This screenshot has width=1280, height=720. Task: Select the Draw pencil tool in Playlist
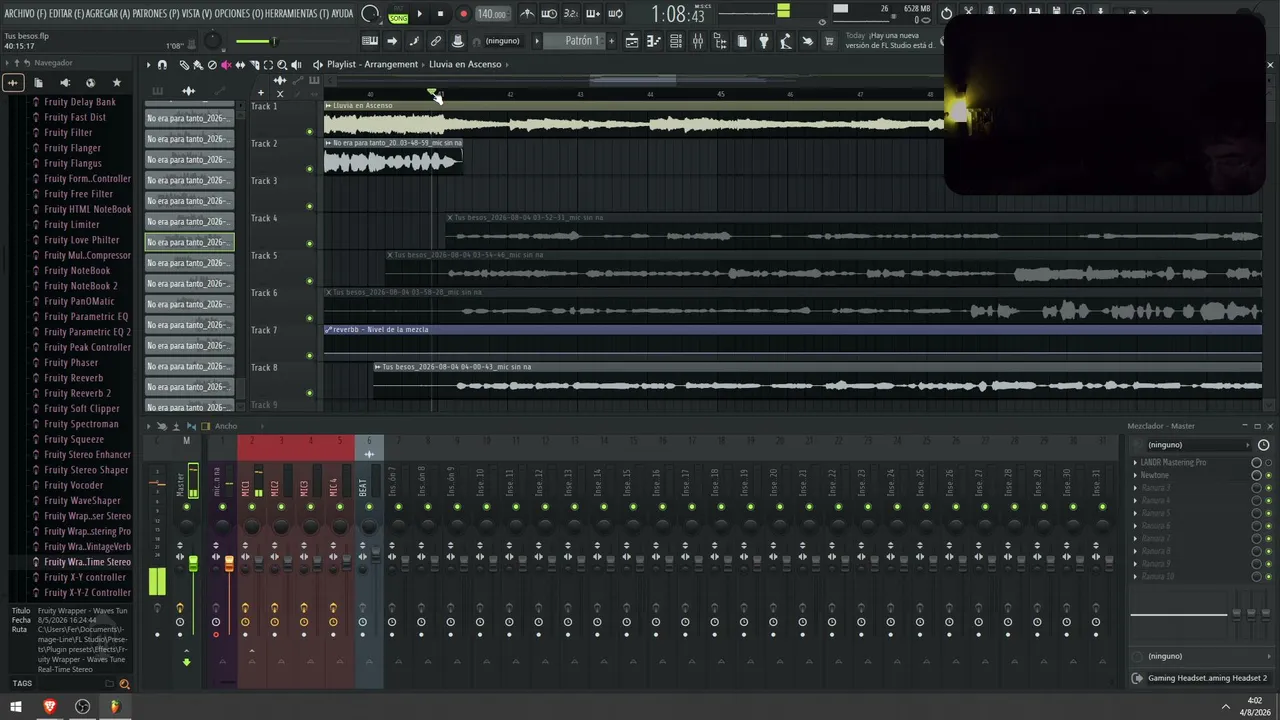point(184,65)
